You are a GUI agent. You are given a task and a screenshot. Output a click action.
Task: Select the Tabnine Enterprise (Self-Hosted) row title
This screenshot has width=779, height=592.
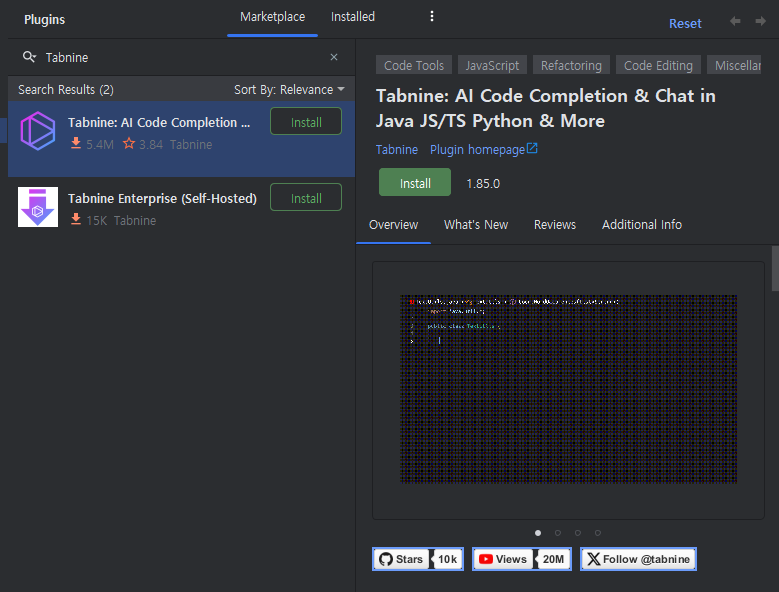tap(162, 198)
